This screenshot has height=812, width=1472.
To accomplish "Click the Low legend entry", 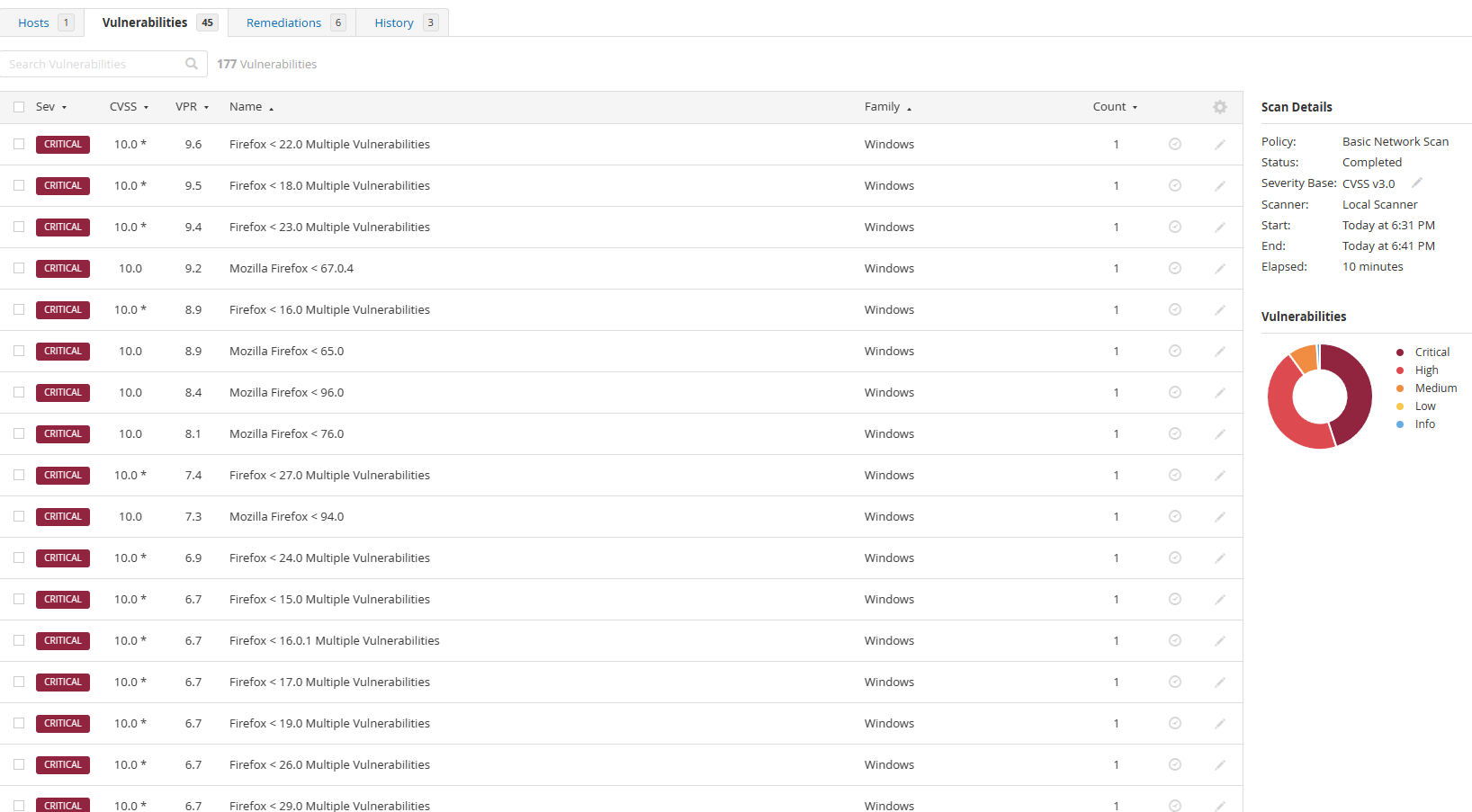I will [x=1416, y=406].
